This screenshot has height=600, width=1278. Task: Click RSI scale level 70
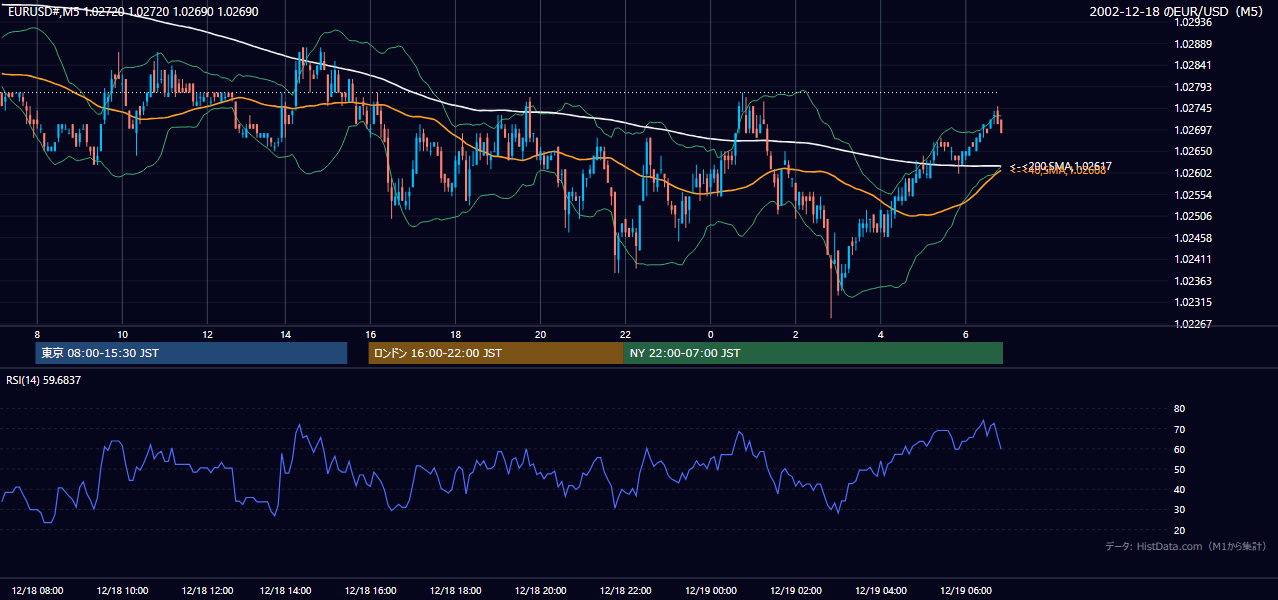pos(1179,429)
